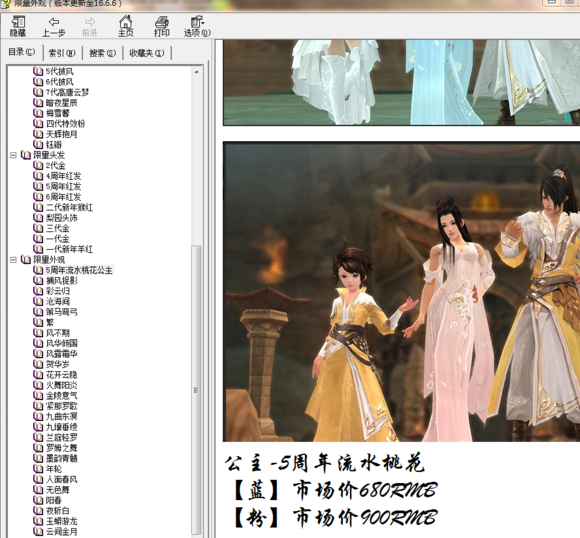Click the tree panel scrollbar thumb
580x538 pixels.
click(196, 390)
